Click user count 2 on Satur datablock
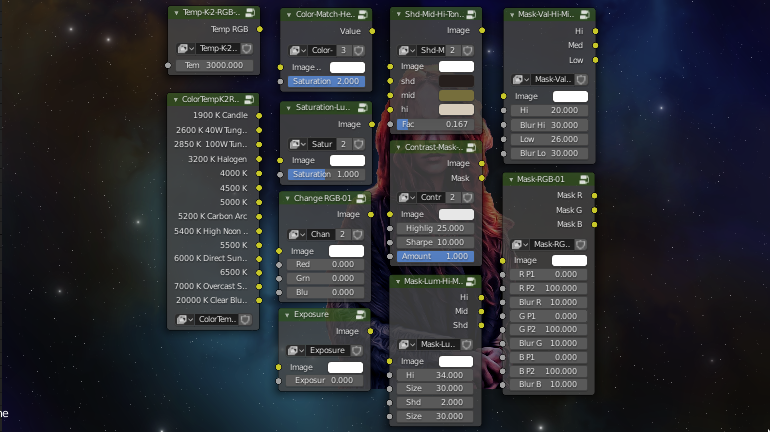The width and height of the screenshot is (770, 432). click(x=344, y=144)
